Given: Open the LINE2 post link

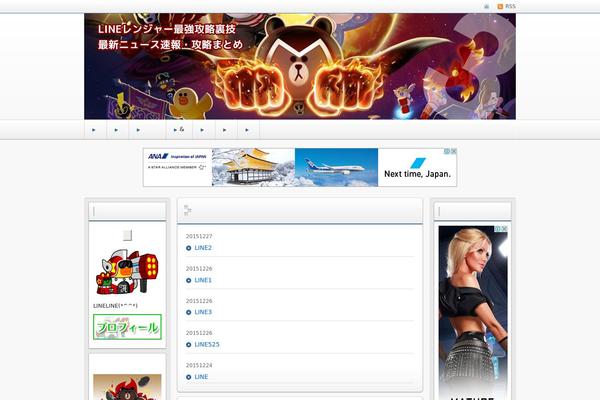Looking at the screenshot, I should tap(203, 248).
